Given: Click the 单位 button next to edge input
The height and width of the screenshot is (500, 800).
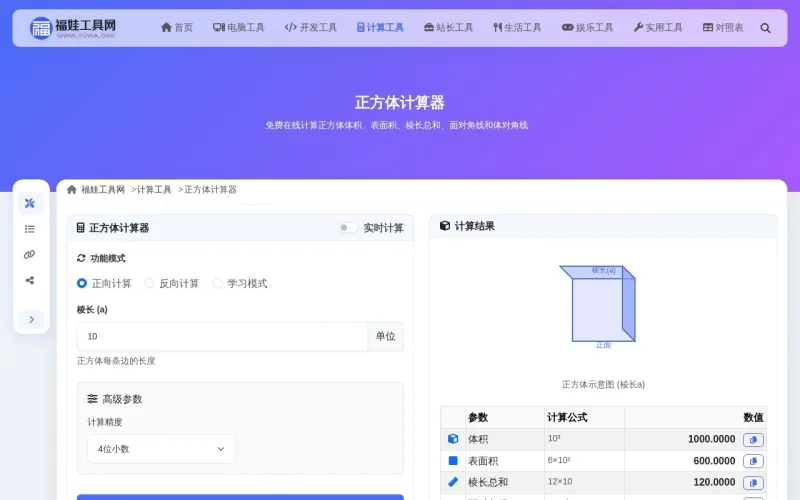Looking at the screenshot, I should 385,336.
